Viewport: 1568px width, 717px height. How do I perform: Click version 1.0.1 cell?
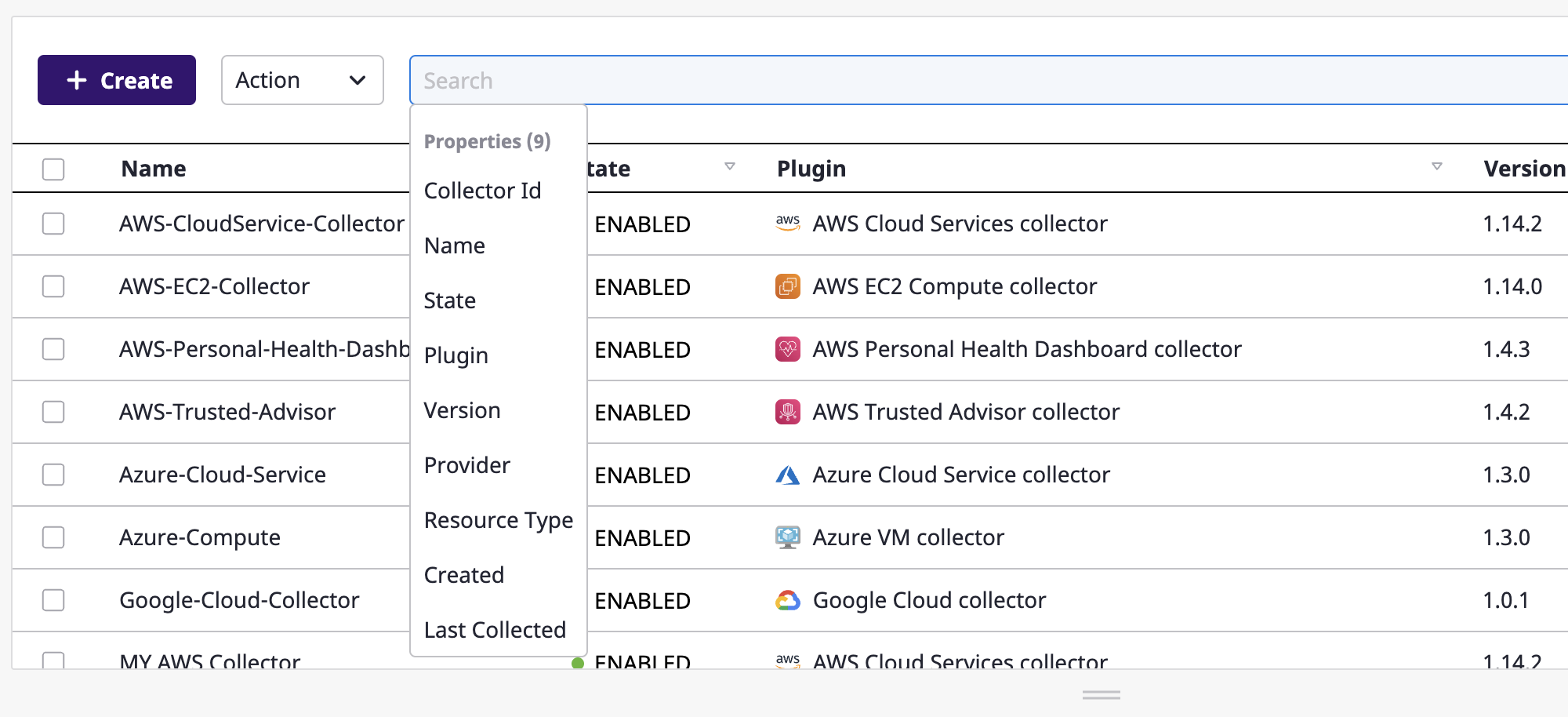[x=1506, y=600]
